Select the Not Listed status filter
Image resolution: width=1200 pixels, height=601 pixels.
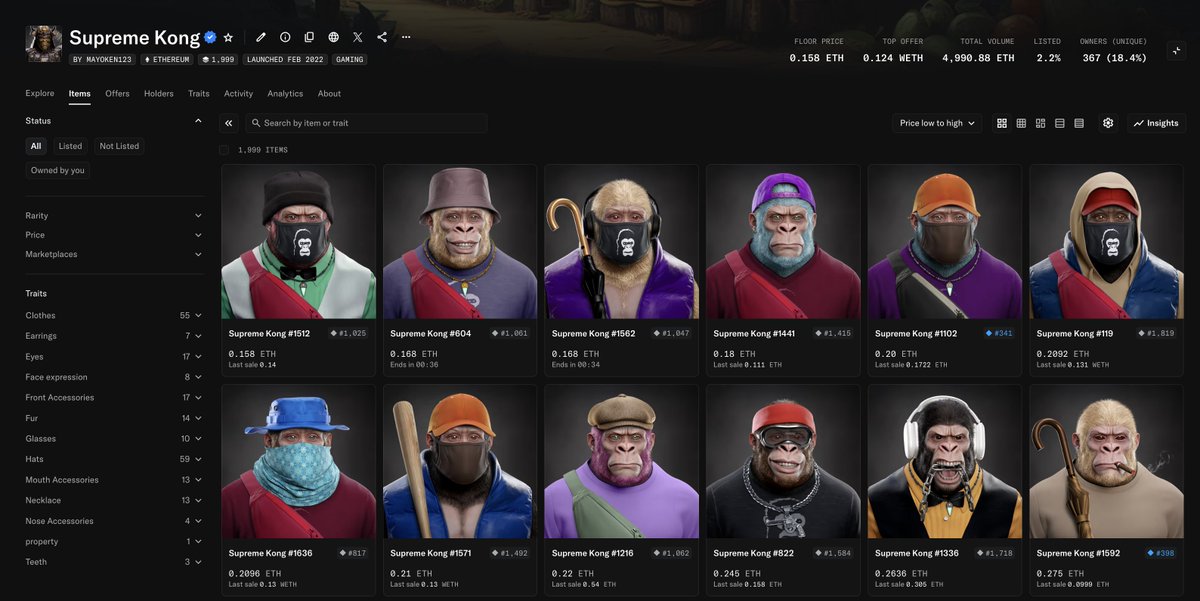(119, 146)
